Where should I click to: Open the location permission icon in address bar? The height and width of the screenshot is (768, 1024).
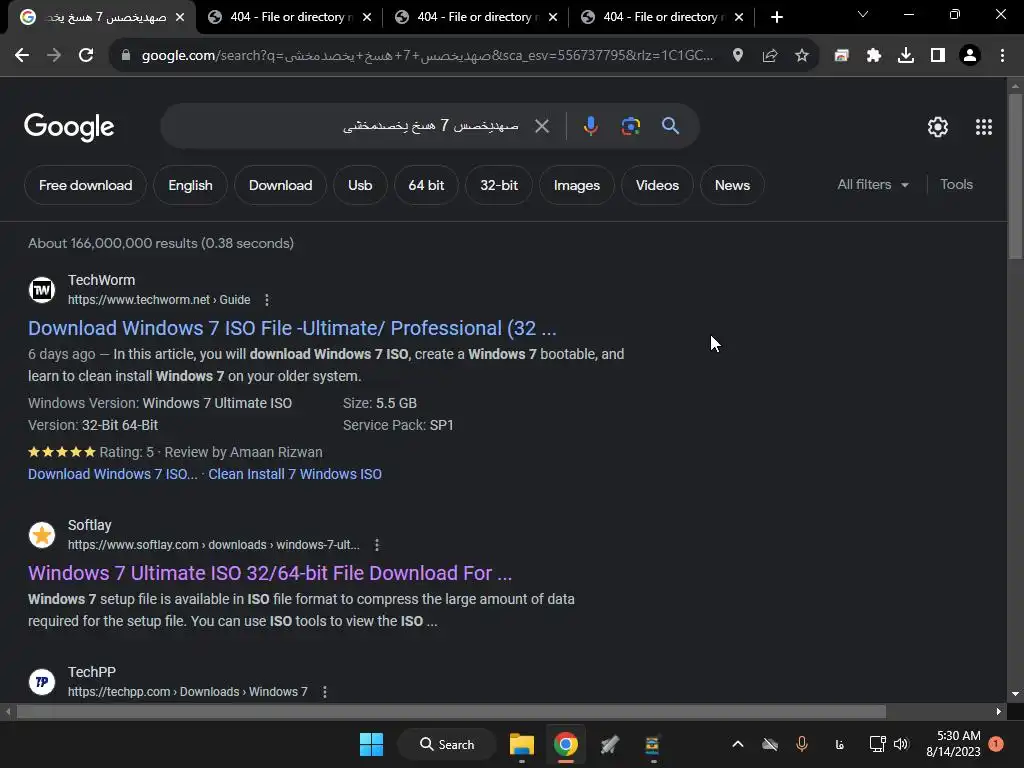738,56
